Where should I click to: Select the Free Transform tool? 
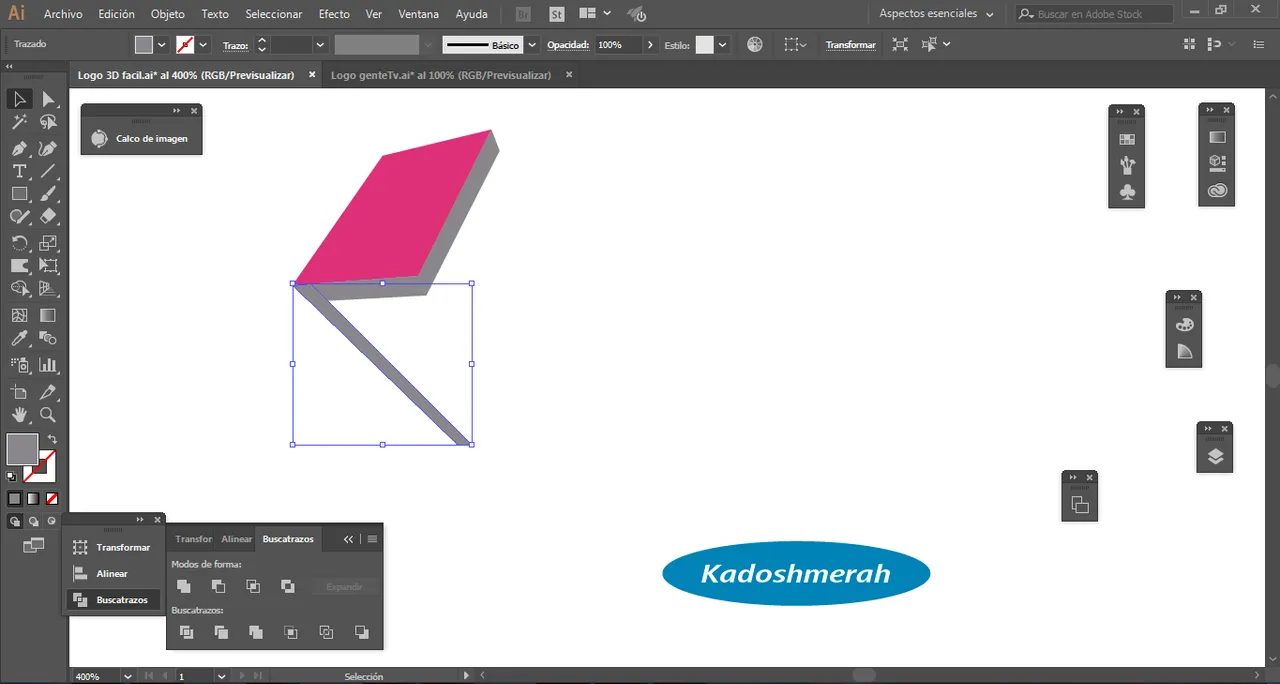pos(48,266)
